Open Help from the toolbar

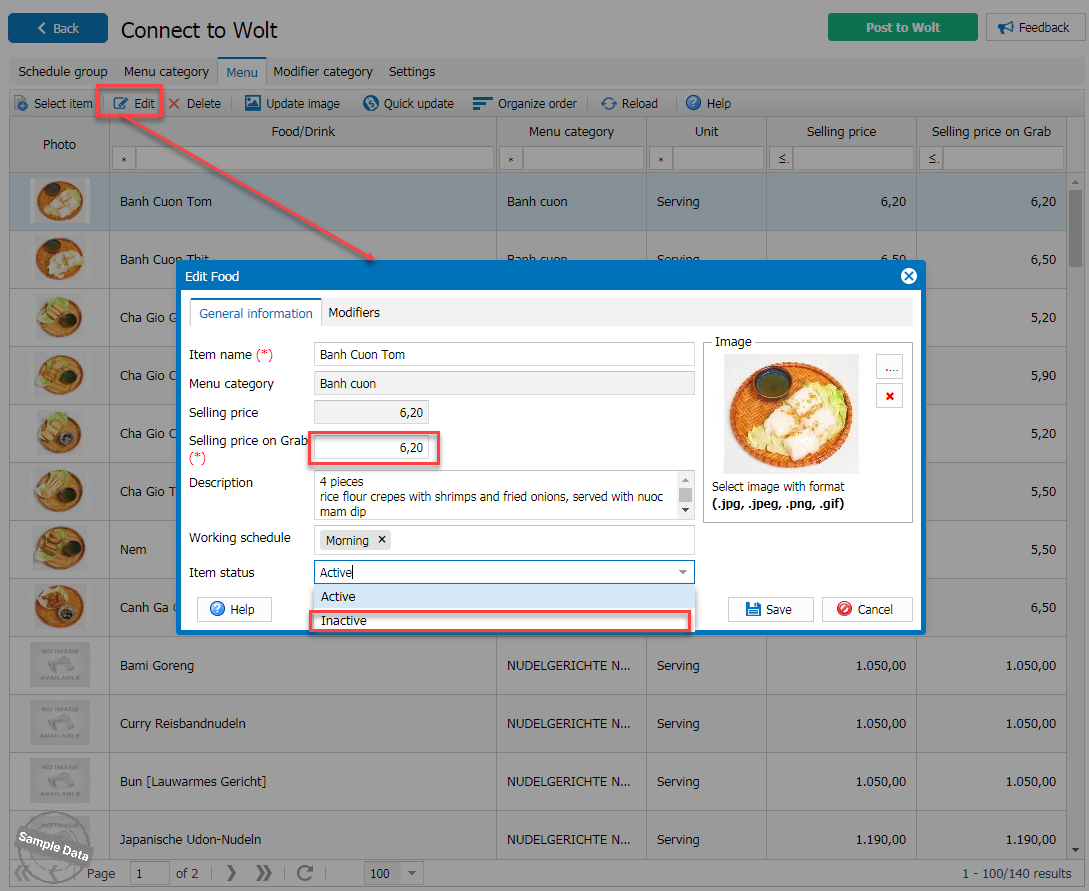click(708, 103)
